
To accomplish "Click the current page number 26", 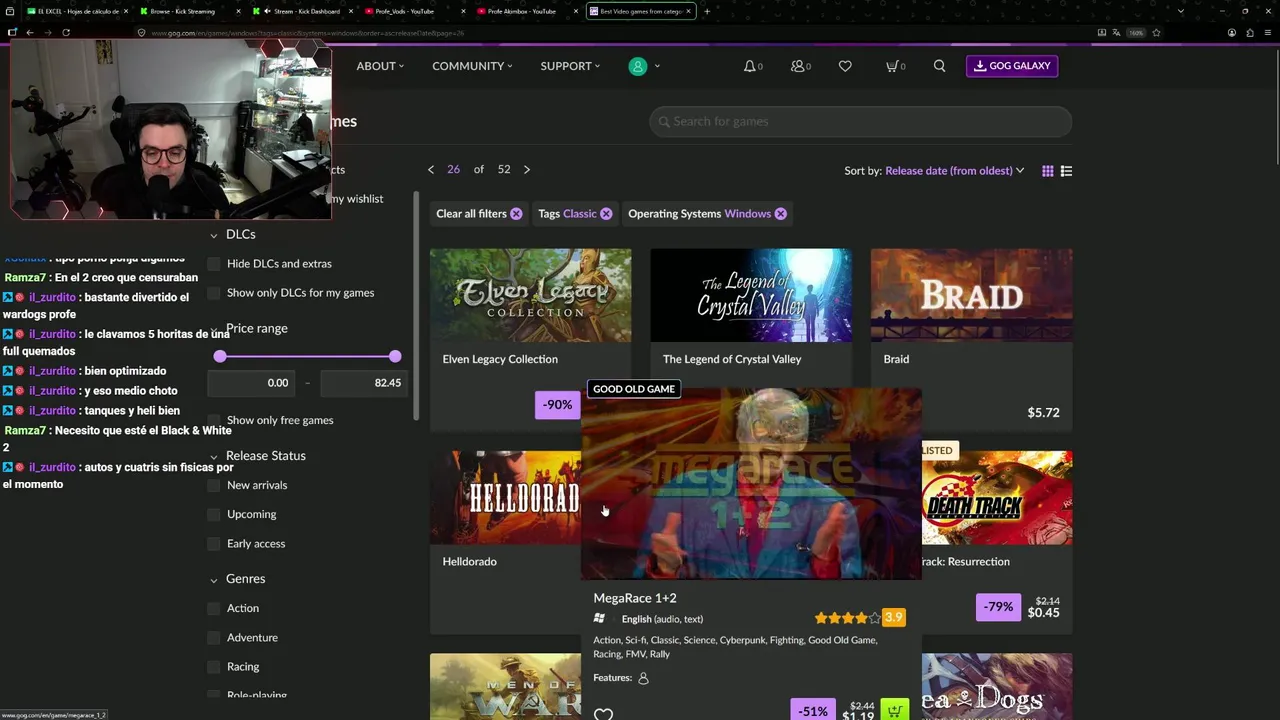I will pos(453,170).
